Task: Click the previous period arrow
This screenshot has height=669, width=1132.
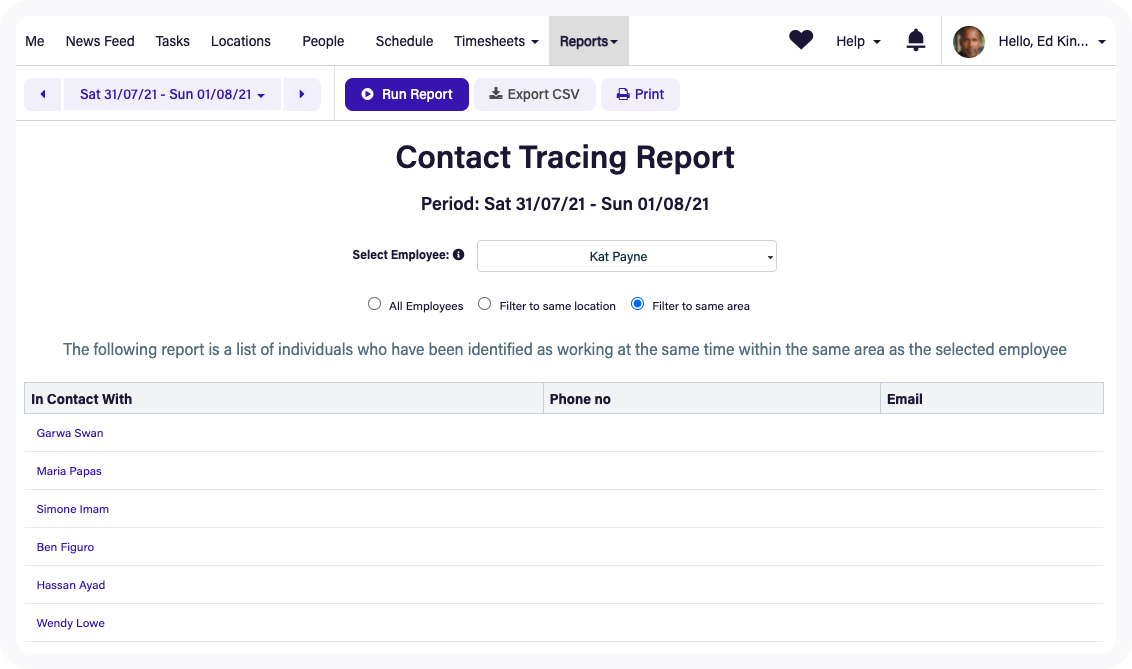Action: [42, 93]
